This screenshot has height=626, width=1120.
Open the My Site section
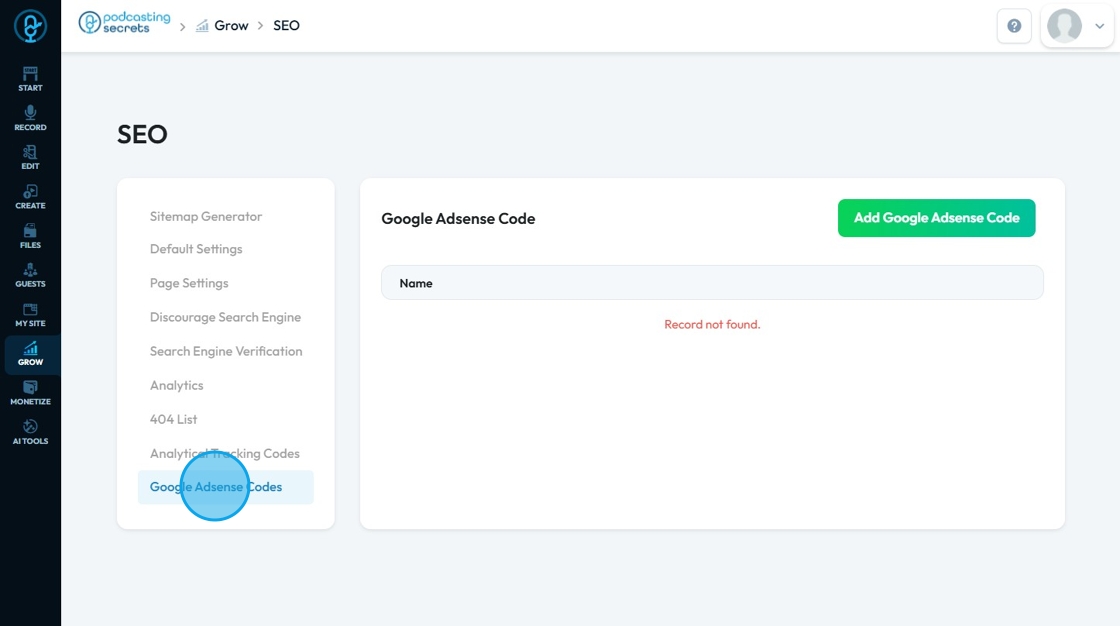[30, 315]
